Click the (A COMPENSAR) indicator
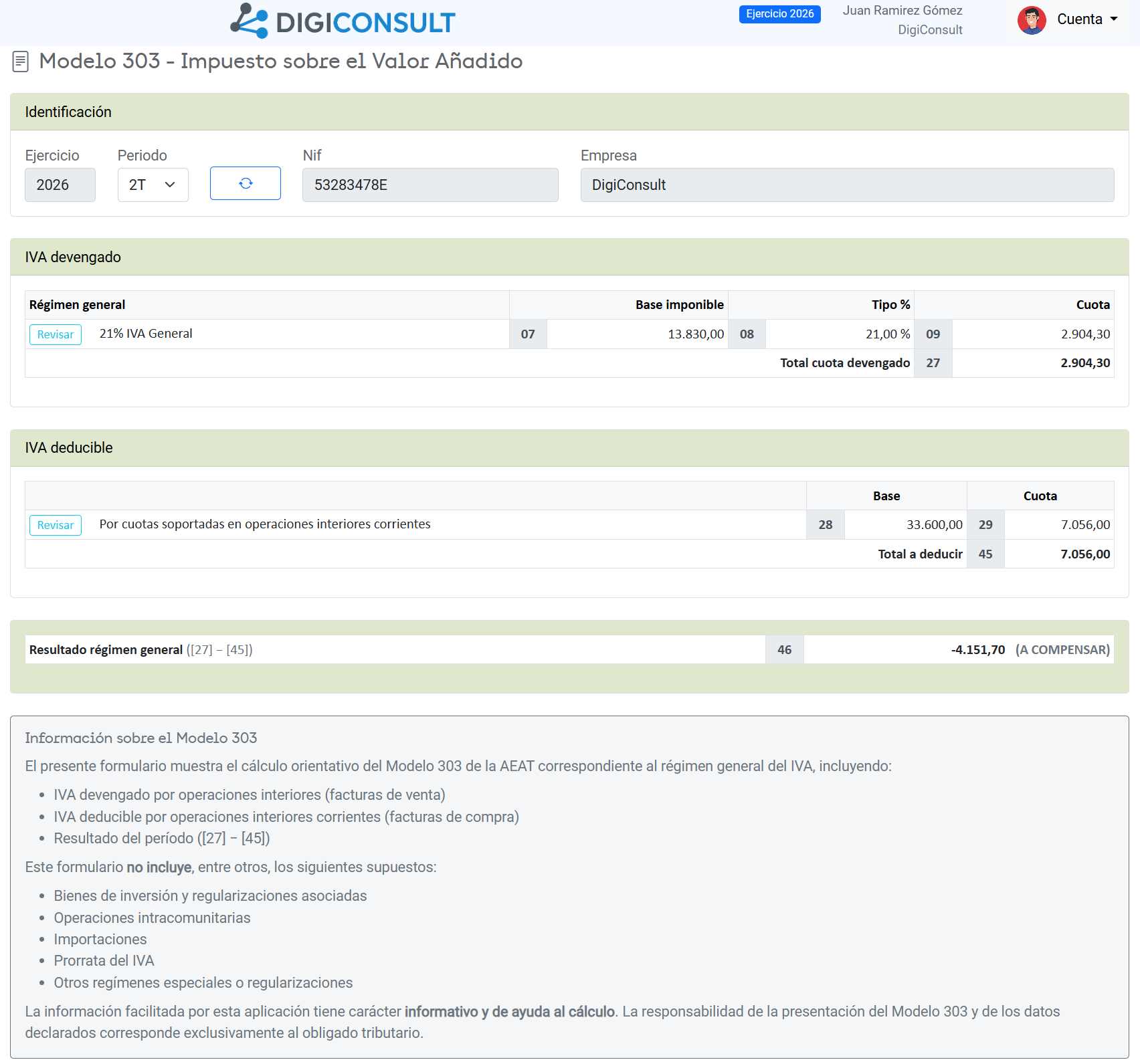Viewport: 1140px width, 1064px height. click(1062, 650)
